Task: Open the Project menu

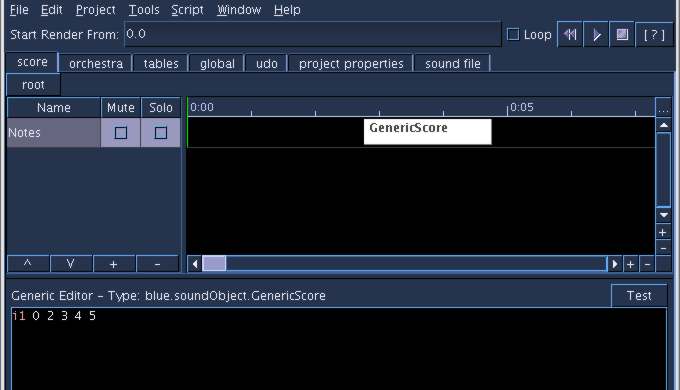Action: pyautogui.click(x=95, y=10)
